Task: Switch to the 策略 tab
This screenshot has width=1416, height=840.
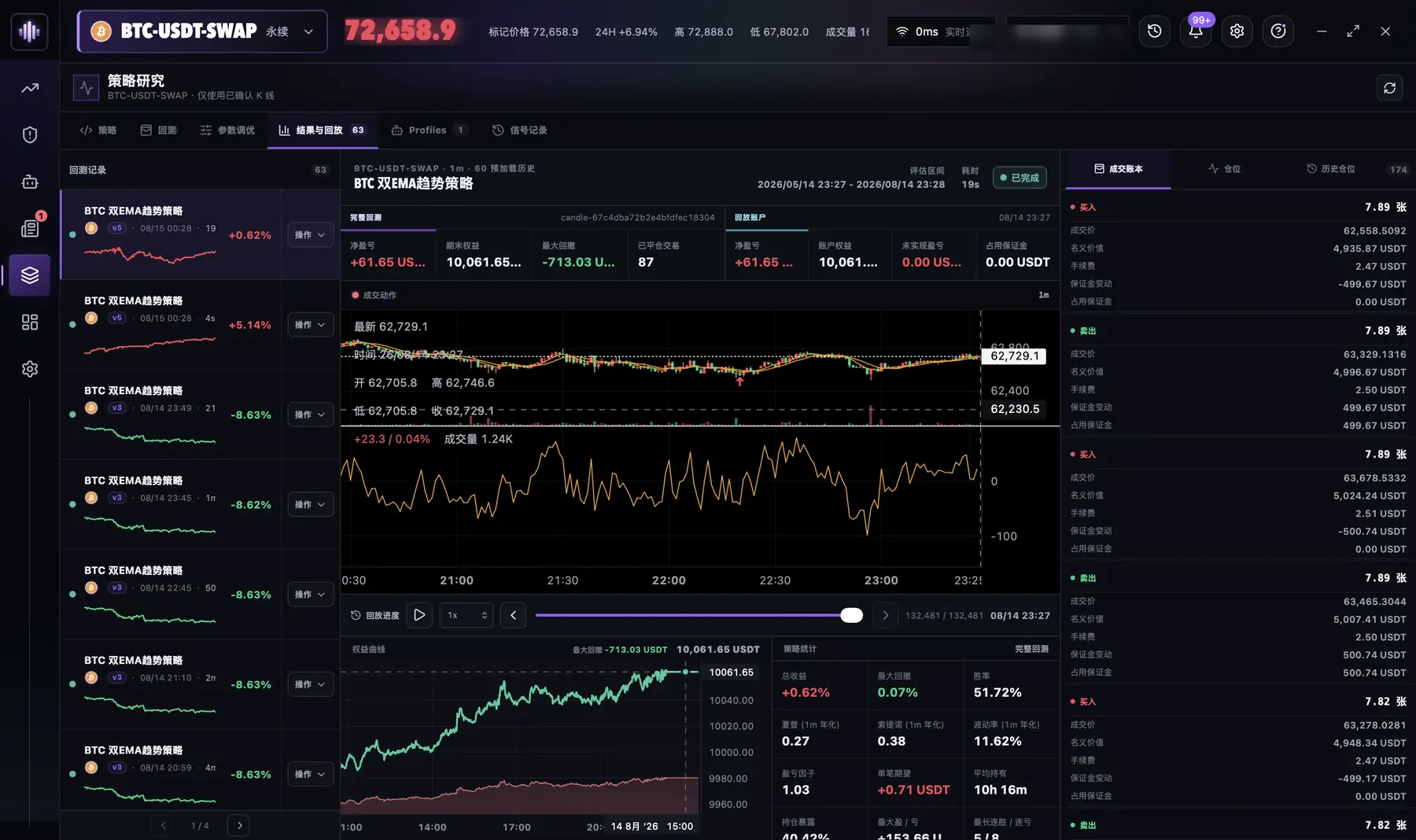Action: (98, 130)
